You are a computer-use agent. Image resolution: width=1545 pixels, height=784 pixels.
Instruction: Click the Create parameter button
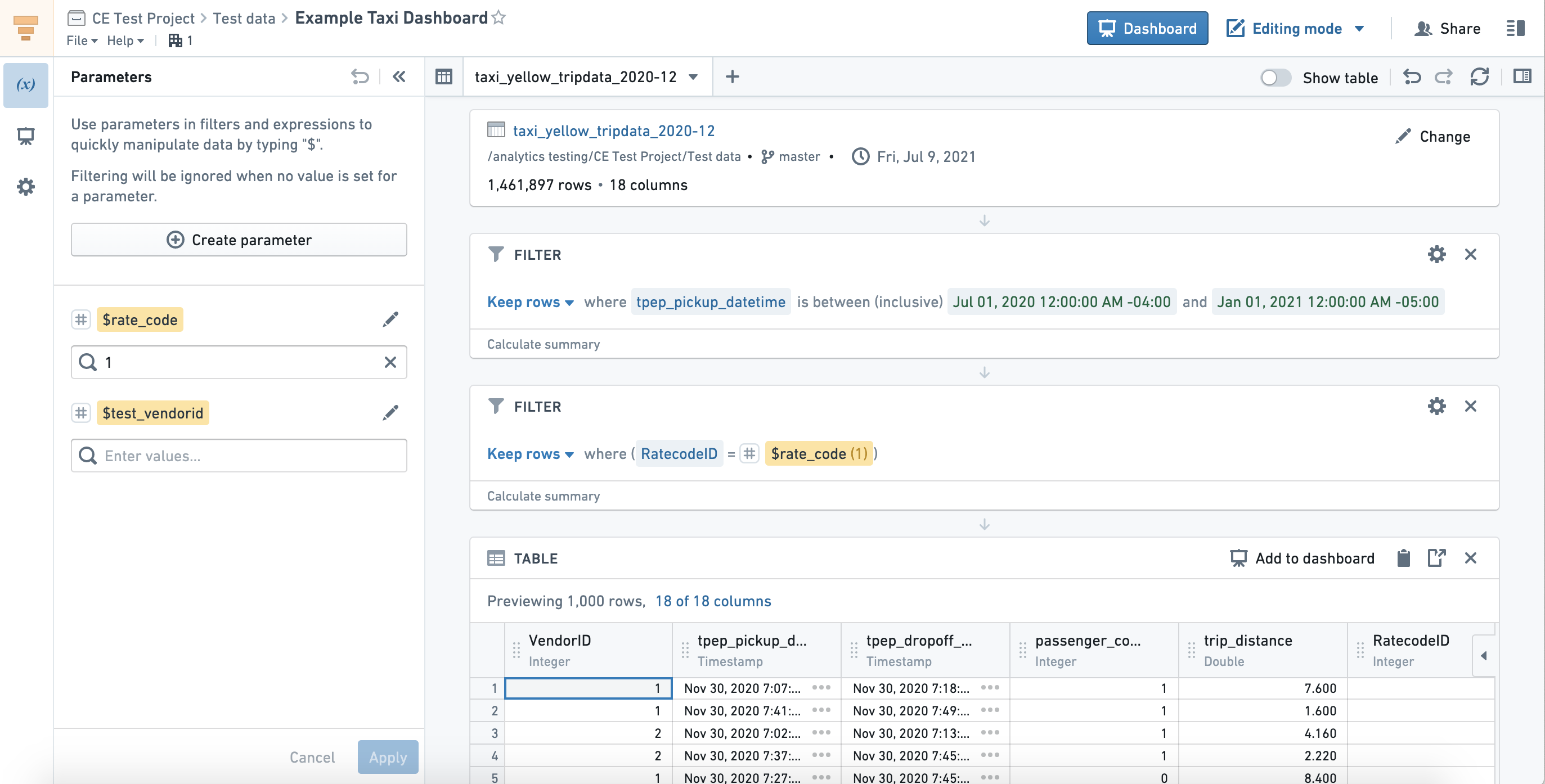point(239,240)
